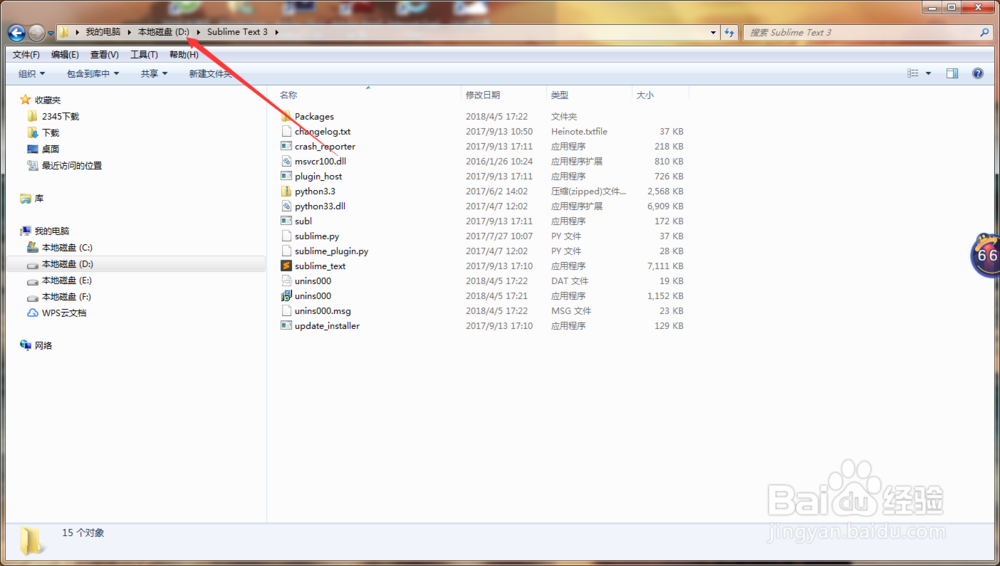Open the 共享 dropdown

154,74
